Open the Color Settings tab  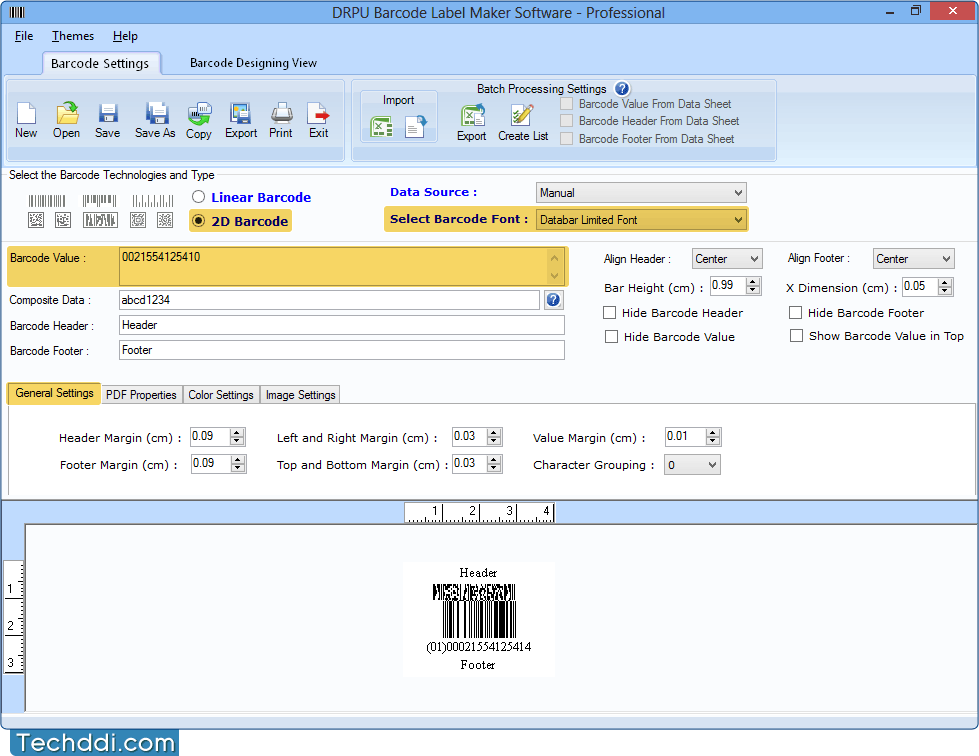(x=221, y=395)
